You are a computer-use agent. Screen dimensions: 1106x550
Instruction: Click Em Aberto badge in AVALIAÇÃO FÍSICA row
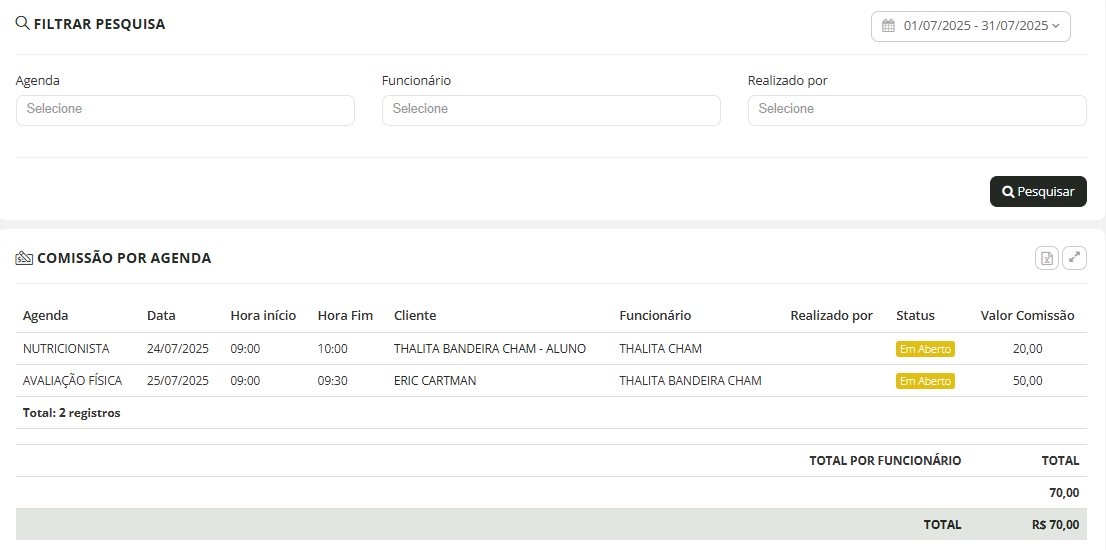click(x=925, y=381)
